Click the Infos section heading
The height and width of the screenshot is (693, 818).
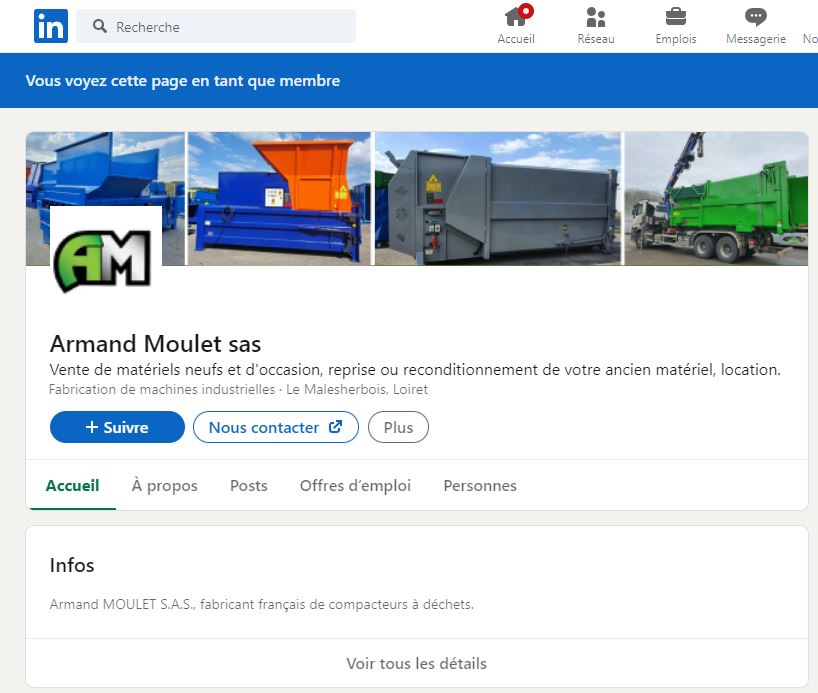click(x=72, y=565)
